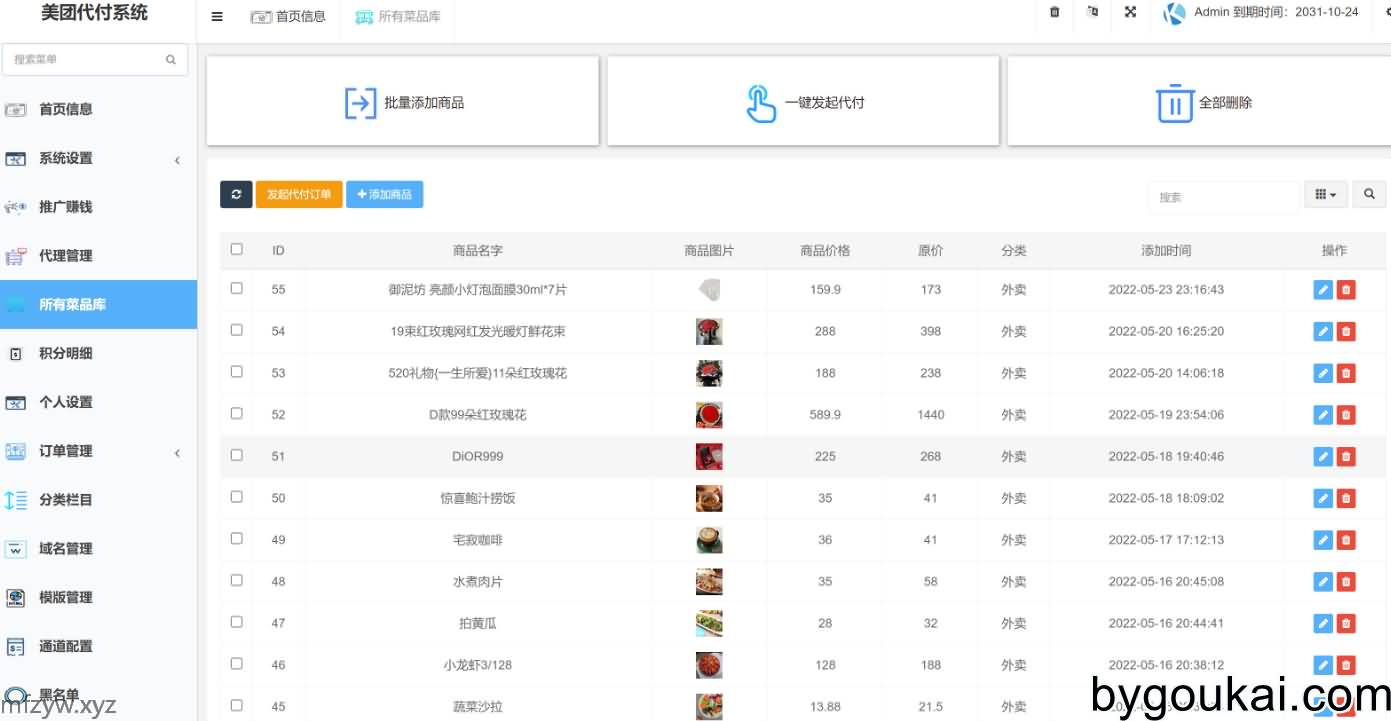Click the blue 添加商品 button
The height and width of the screenshot is (721, 1391).
(x=384, y=194)
